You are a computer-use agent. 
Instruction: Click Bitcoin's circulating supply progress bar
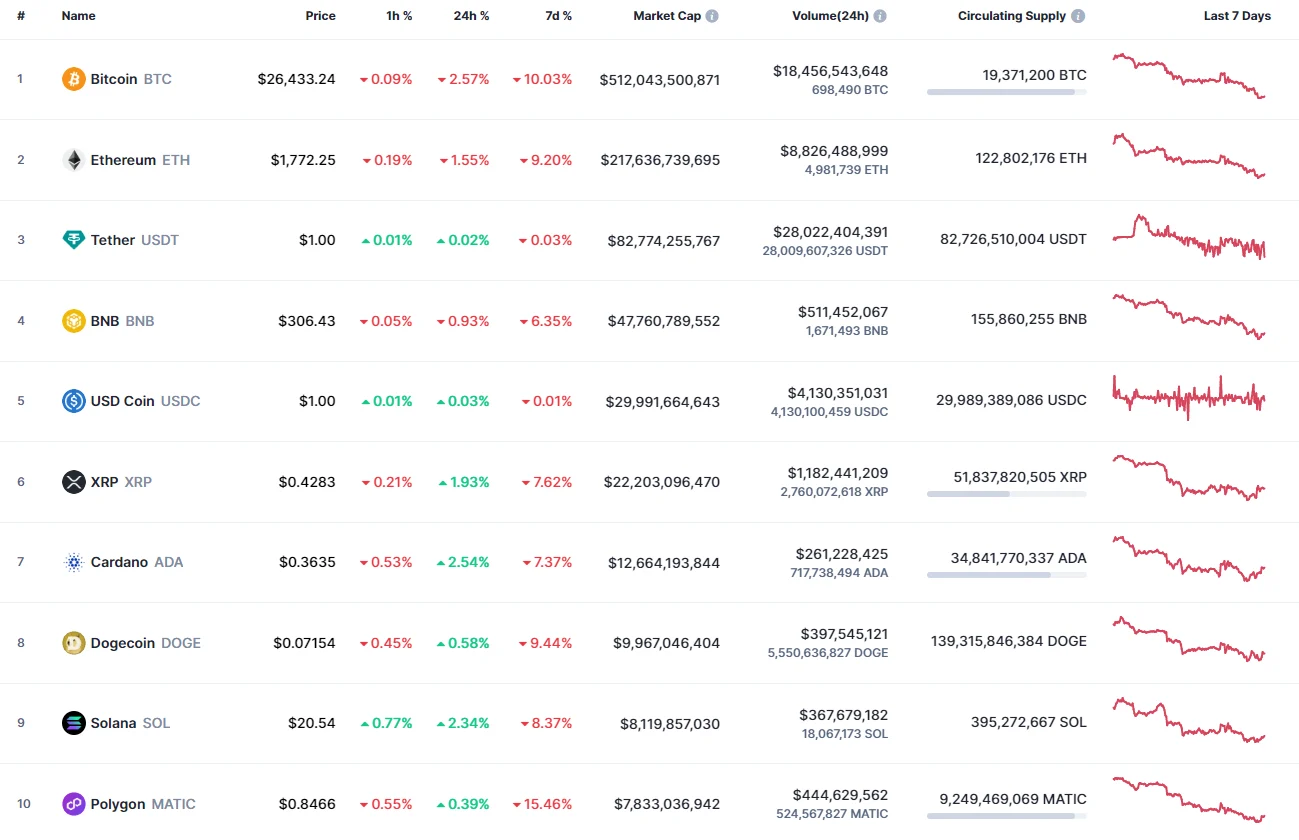tap(1007, 92)
